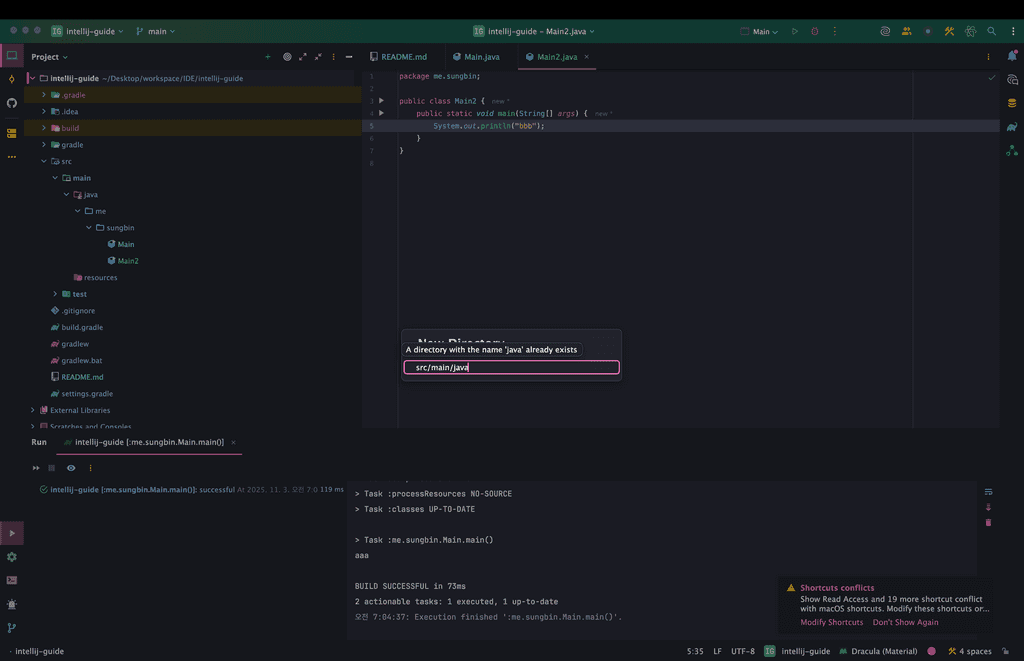Click the Select Opened File target icon
The width and height of the screenshot is (1024, 661).
(x=287, y=57)
